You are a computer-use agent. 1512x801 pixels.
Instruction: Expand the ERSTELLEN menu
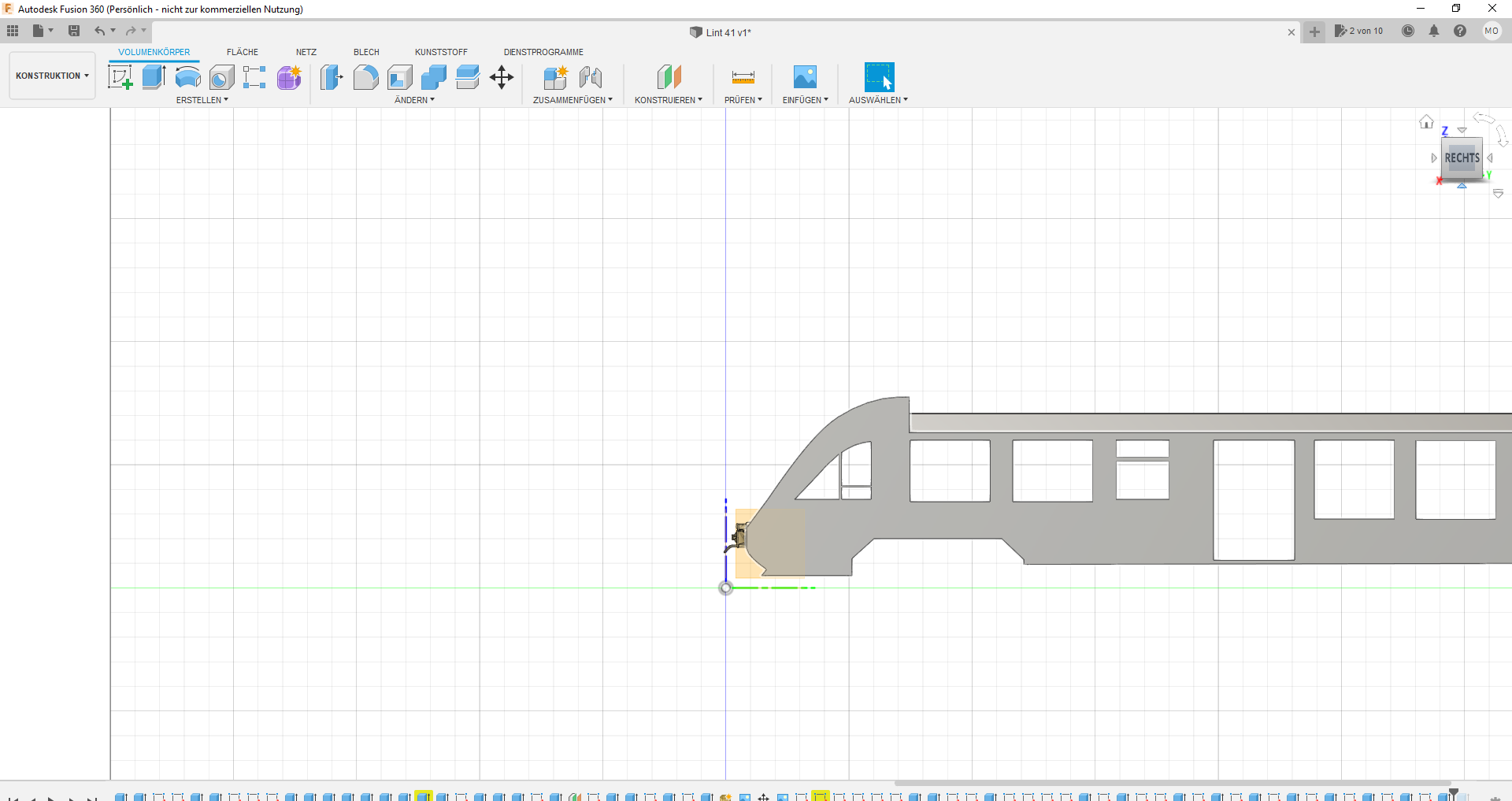pyautogui.click(x=202, y=100)
